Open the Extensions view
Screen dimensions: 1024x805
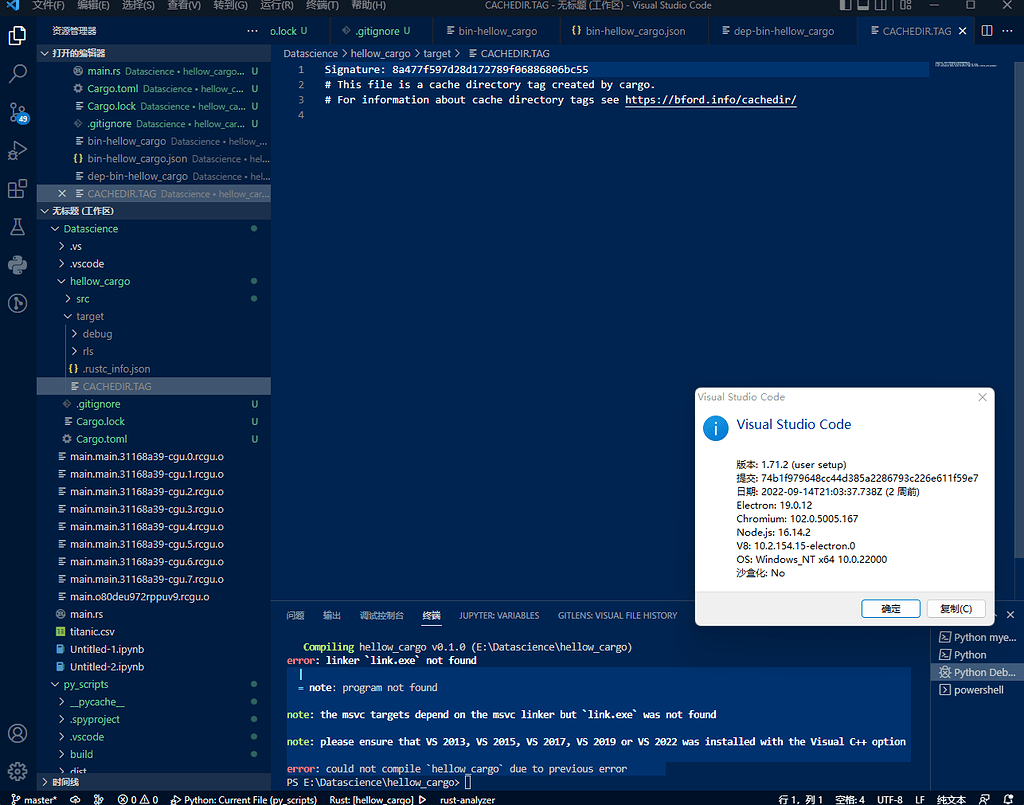pos(18,189)
